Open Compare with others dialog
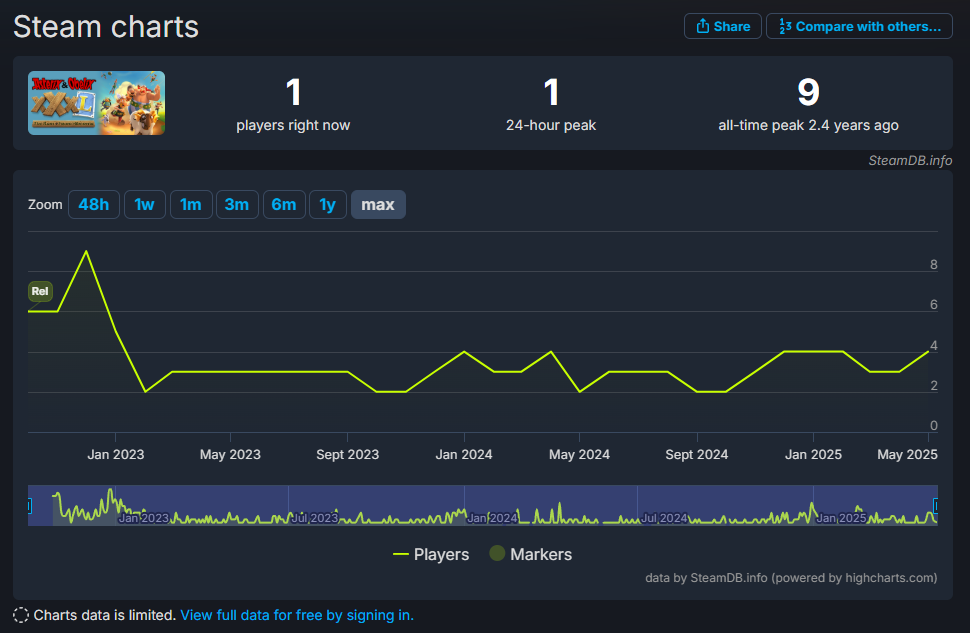 (859, 26)
